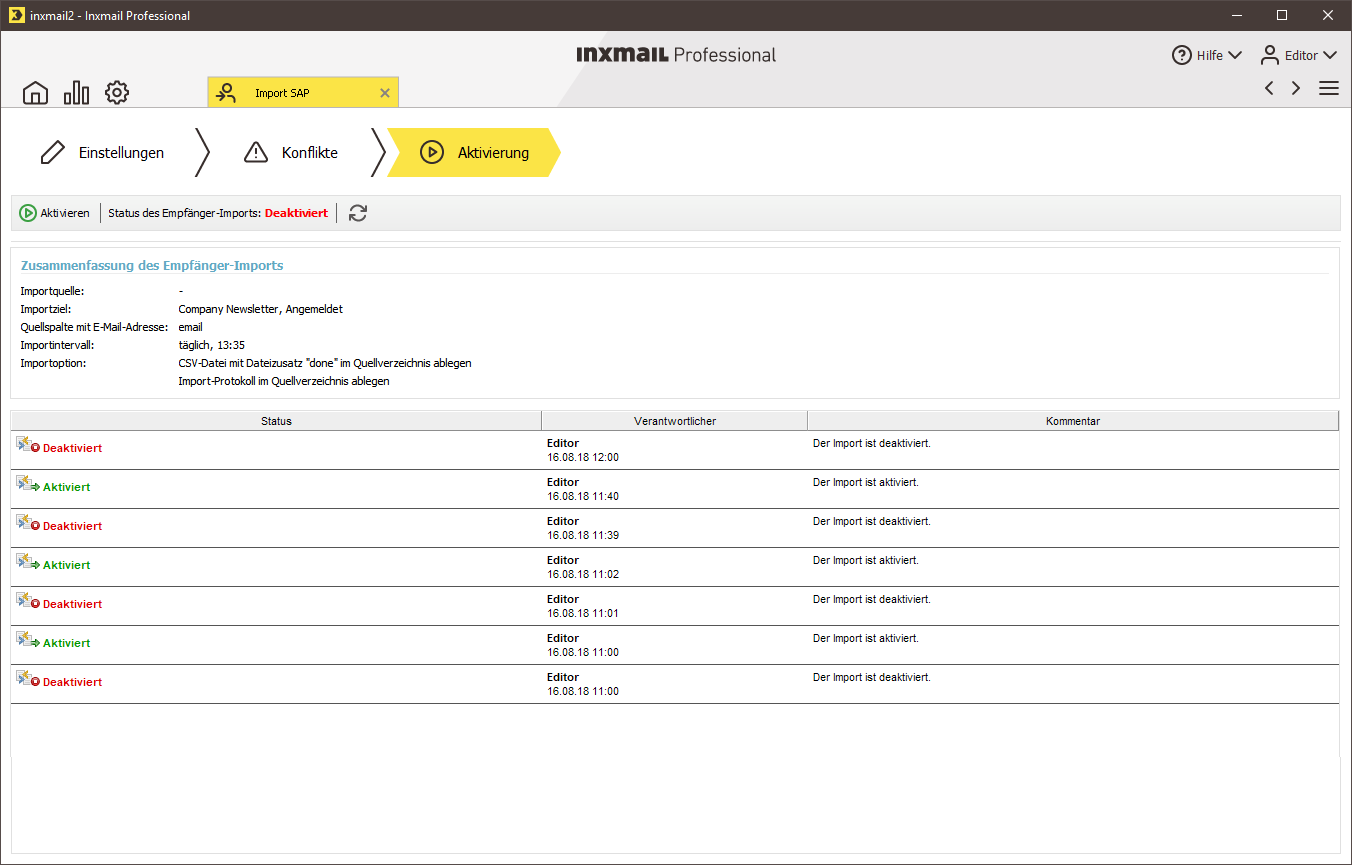1352x865 pixels.
Task: Switch to the Import SAP tab
Action: coord(303,93)
